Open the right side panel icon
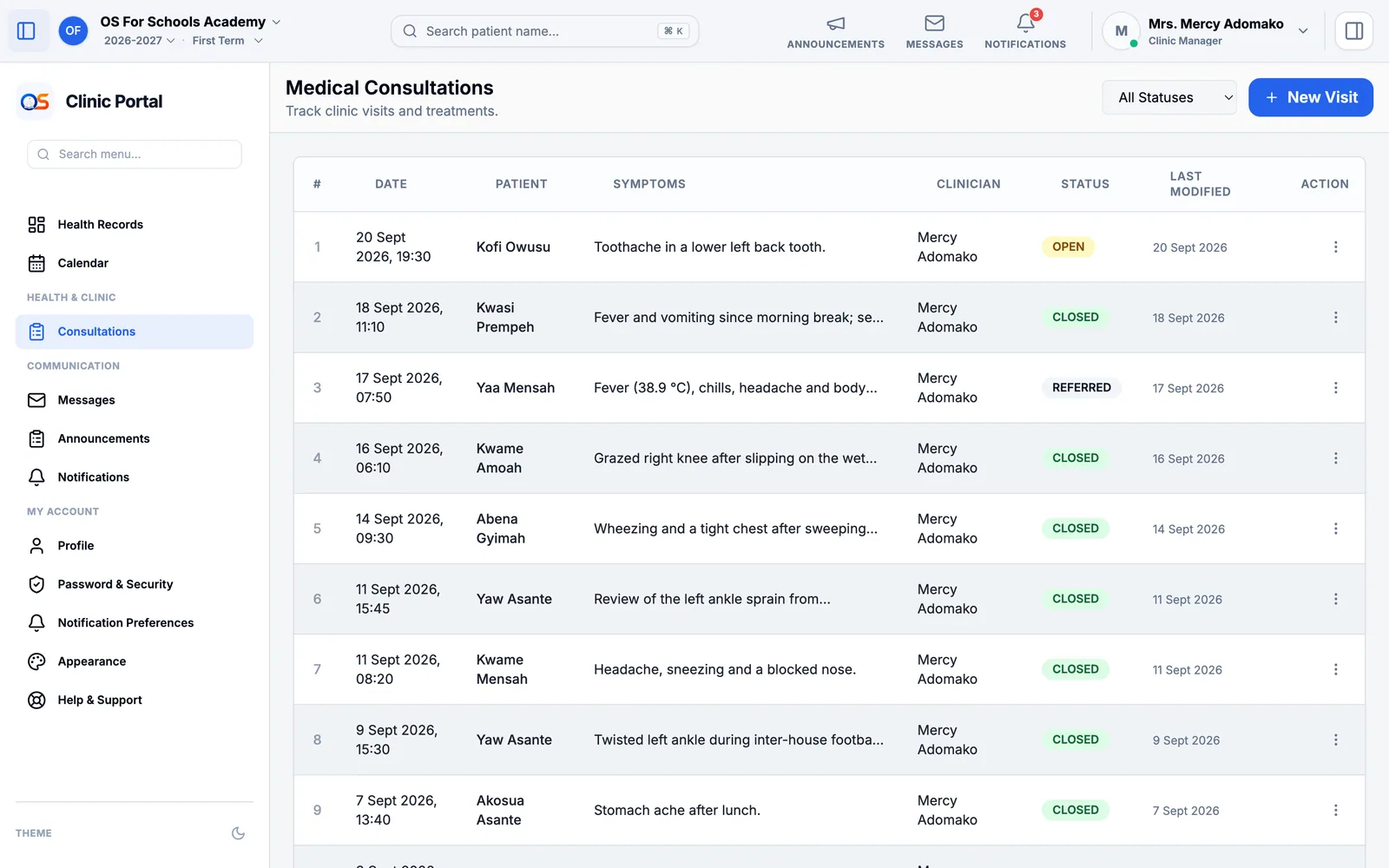Viewport: 1389px width, 868px height. (1353, 31)
